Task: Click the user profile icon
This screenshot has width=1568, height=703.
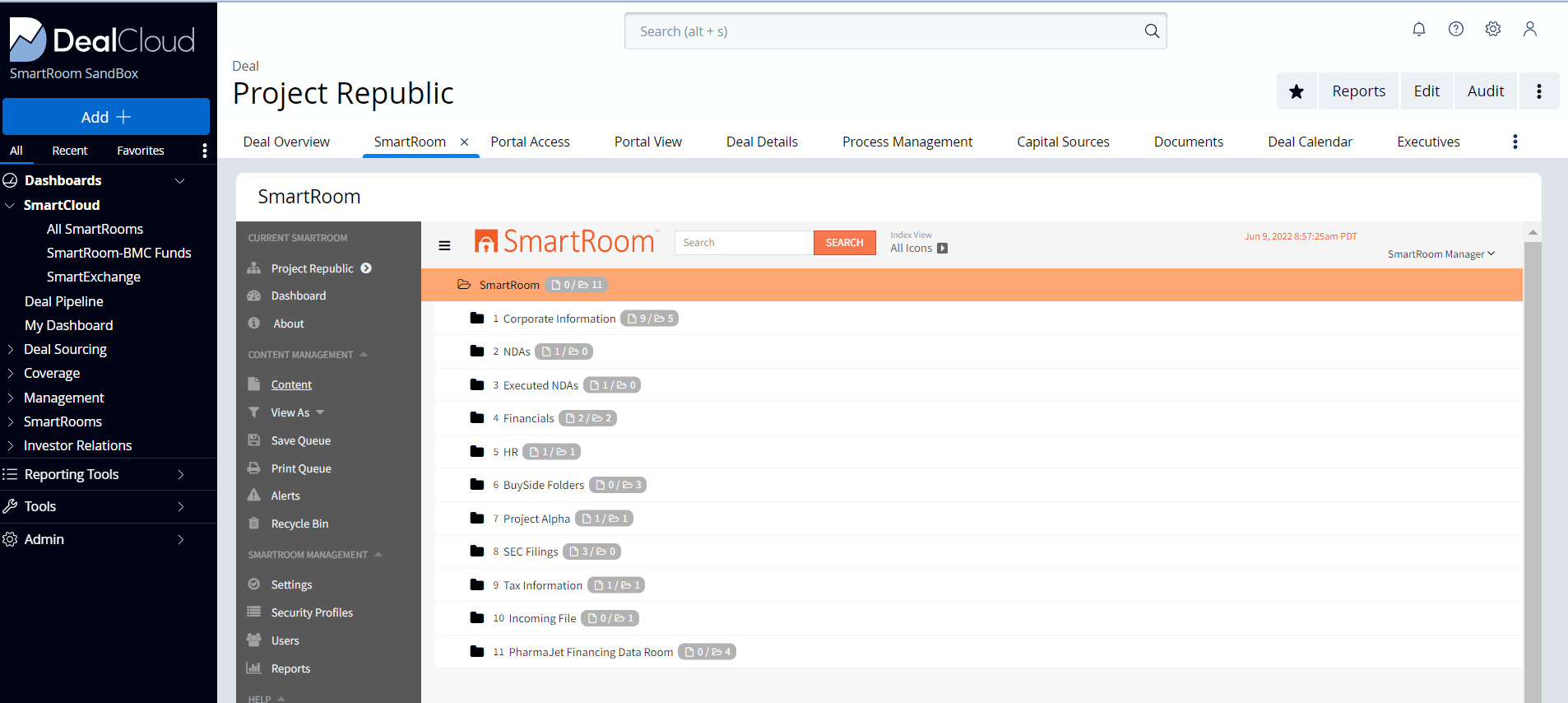Action: click(1529, 30)
